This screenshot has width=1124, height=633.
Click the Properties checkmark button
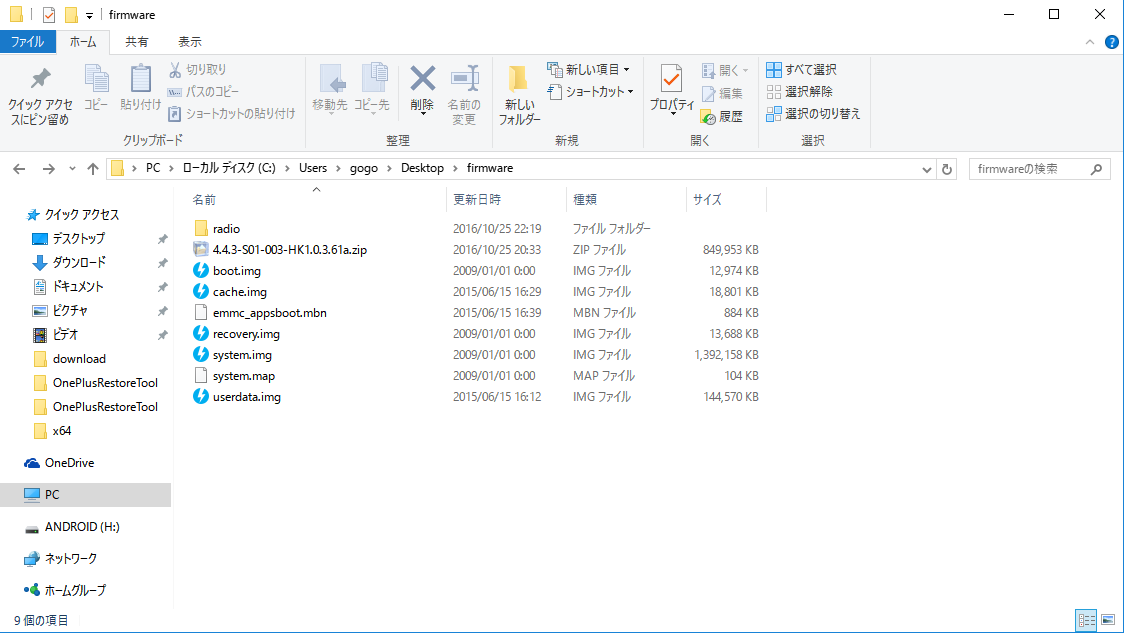672,89
